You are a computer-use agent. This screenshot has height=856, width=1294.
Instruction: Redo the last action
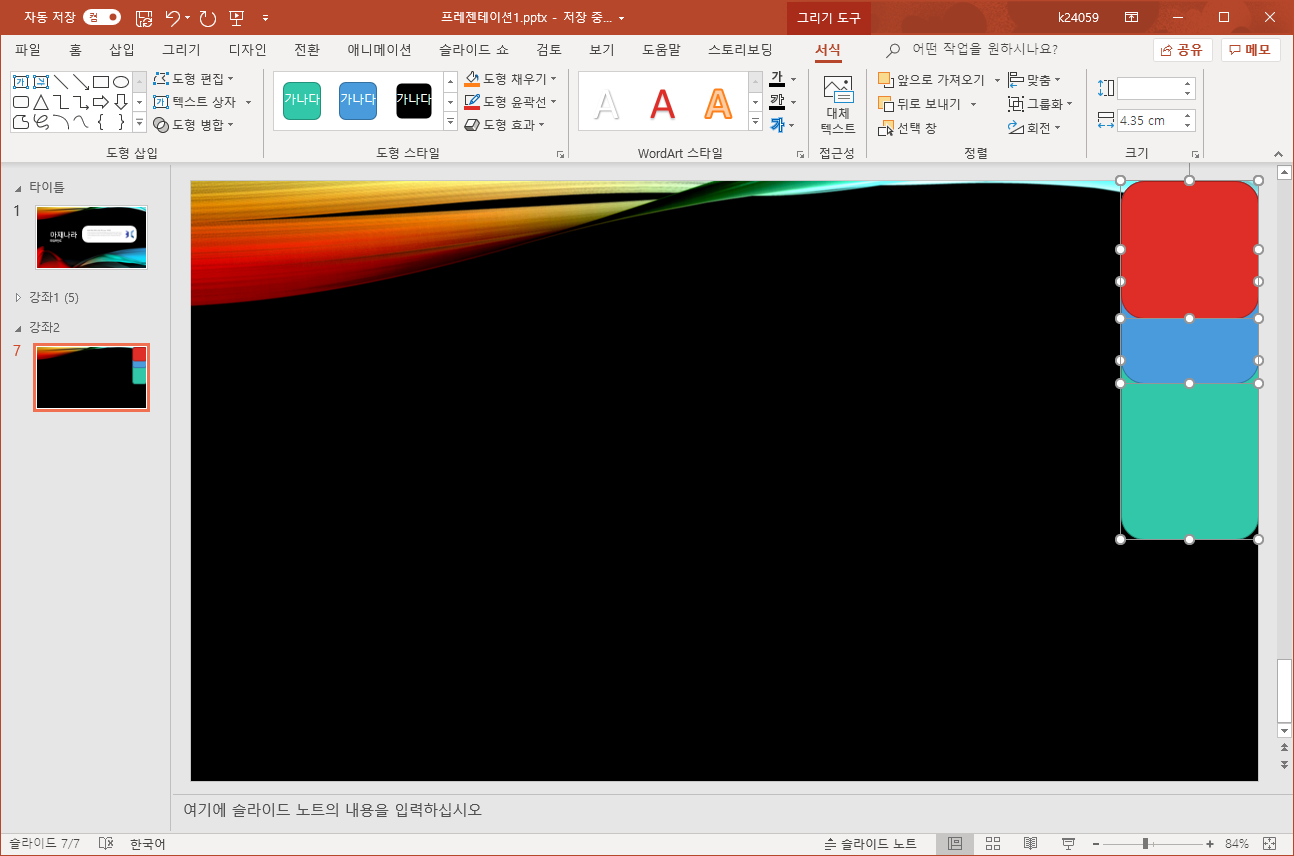208,17
